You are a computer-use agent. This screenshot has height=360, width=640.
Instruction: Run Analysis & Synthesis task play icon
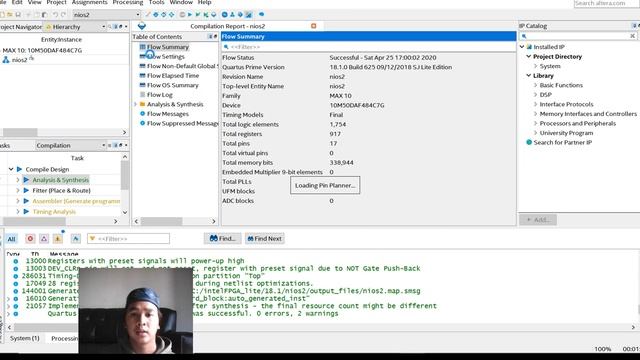click(x=26, y=180)
